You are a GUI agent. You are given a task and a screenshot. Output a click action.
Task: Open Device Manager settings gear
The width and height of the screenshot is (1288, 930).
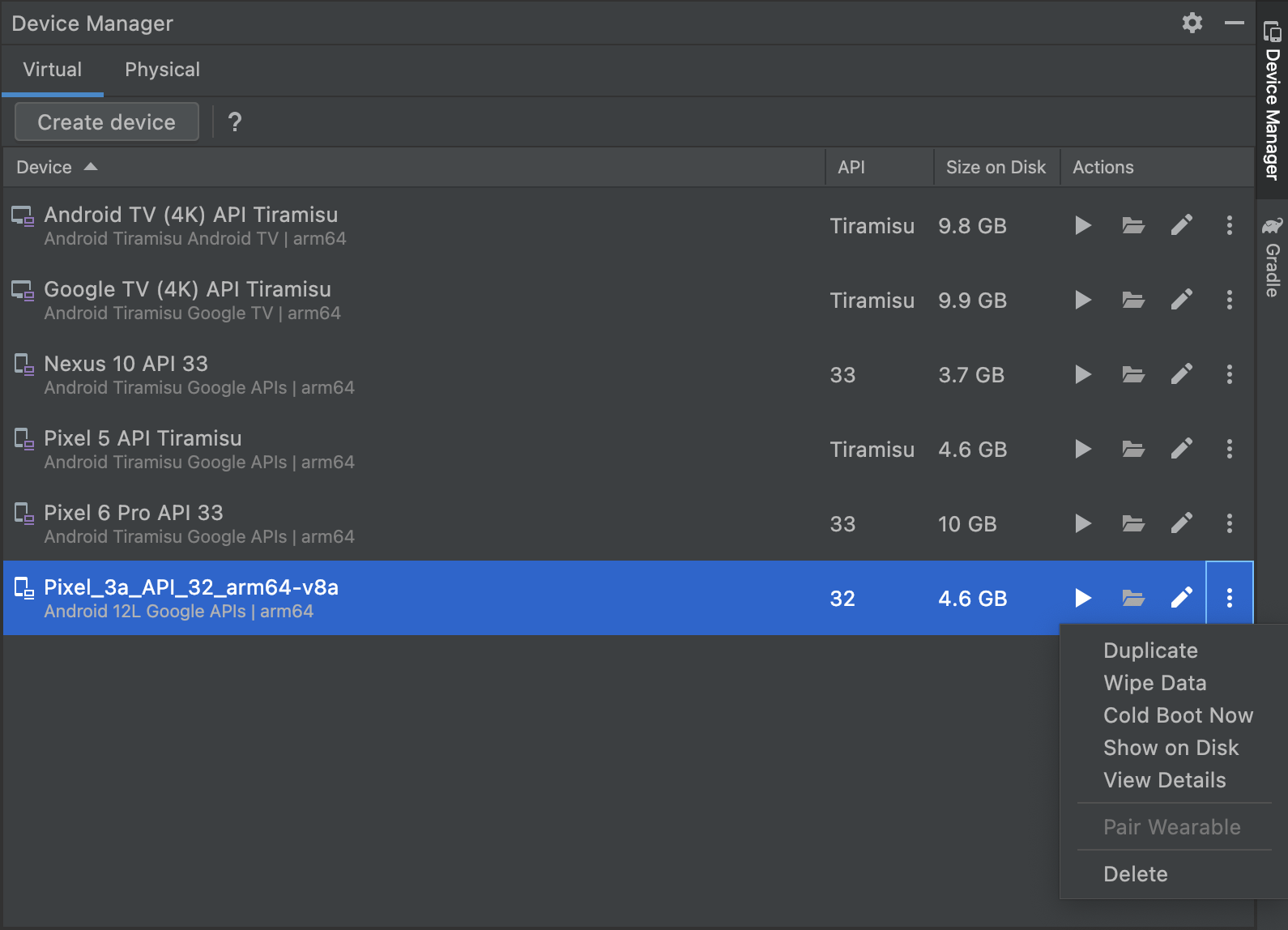tap(1192, 23)
